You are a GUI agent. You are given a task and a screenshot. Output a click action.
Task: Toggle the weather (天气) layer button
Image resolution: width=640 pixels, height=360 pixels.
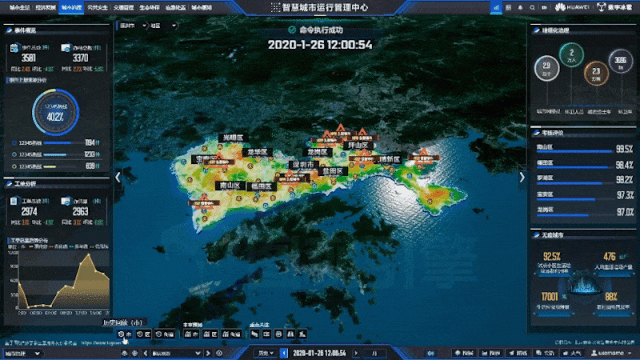573,353
